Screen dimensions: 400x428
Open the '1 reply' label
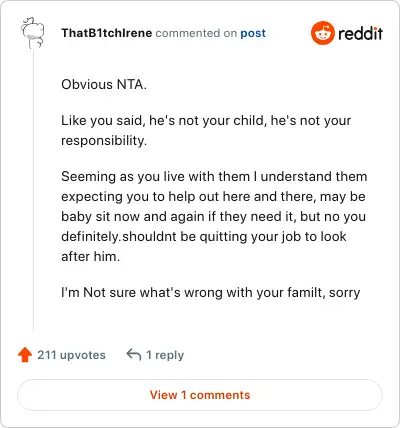[x=165, y=355]
